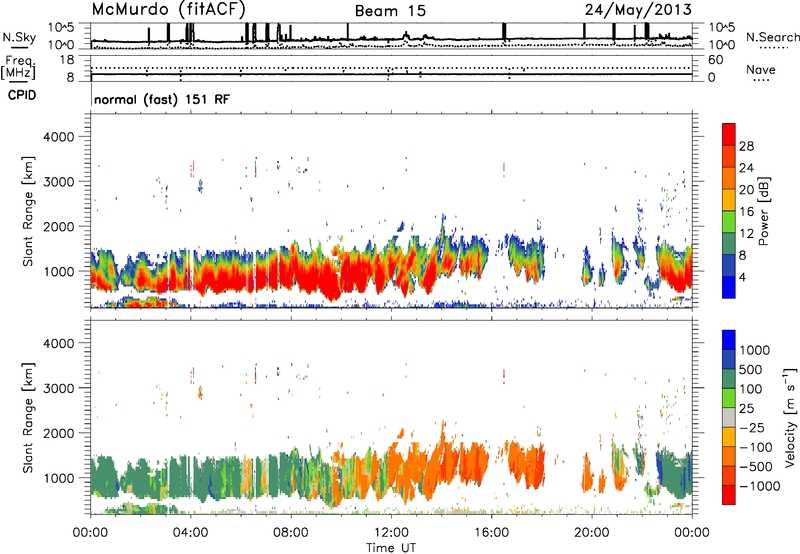Click the 'CPID' label

pyautogui.click(x=22, y=95)
